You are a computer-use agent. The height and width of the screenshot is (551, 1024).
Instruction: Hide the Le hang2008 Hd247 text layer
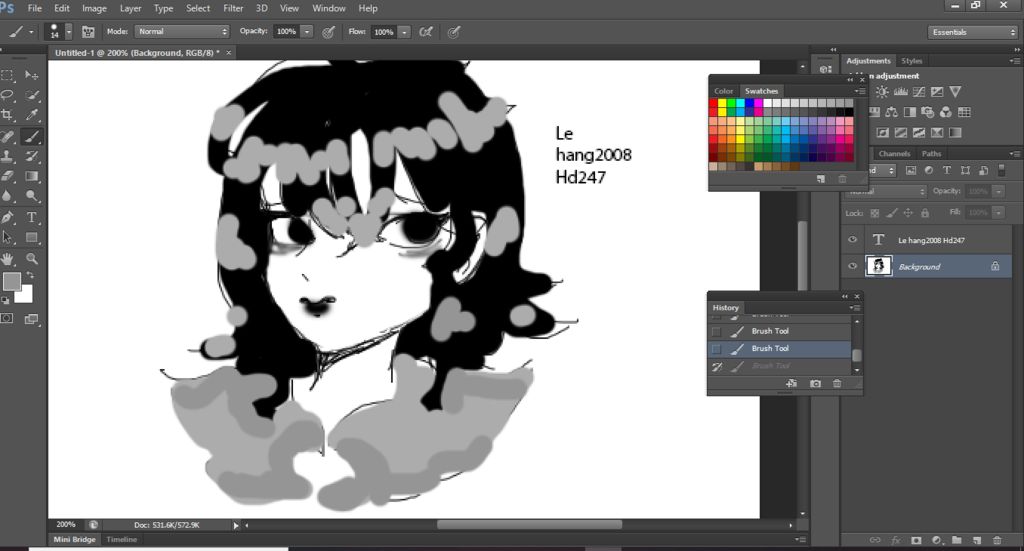(x=852, y=240)
